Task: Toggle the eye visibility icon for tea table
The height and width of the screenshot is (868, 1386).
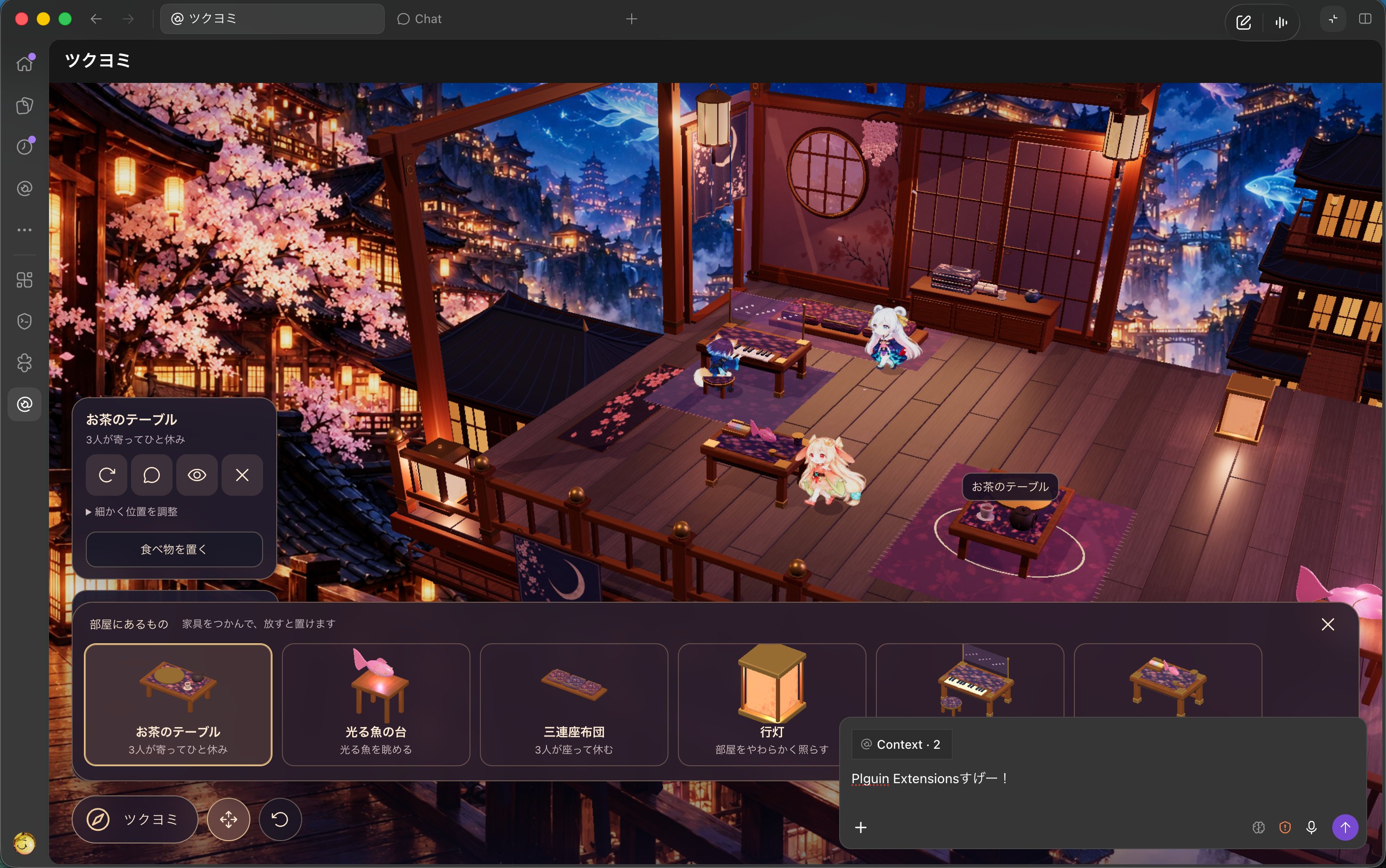Action: click(x=197, y=475)
